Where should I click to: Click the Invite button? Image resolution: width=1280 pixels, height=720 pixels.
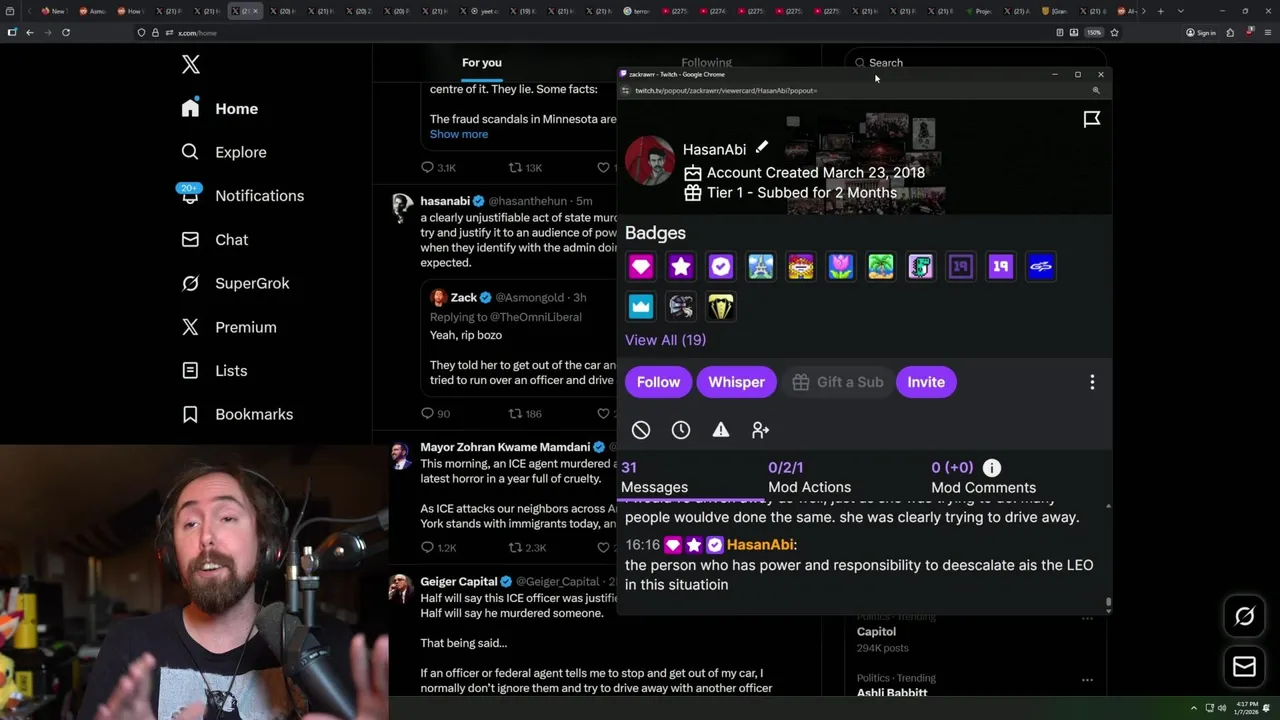tap(926, 382)
